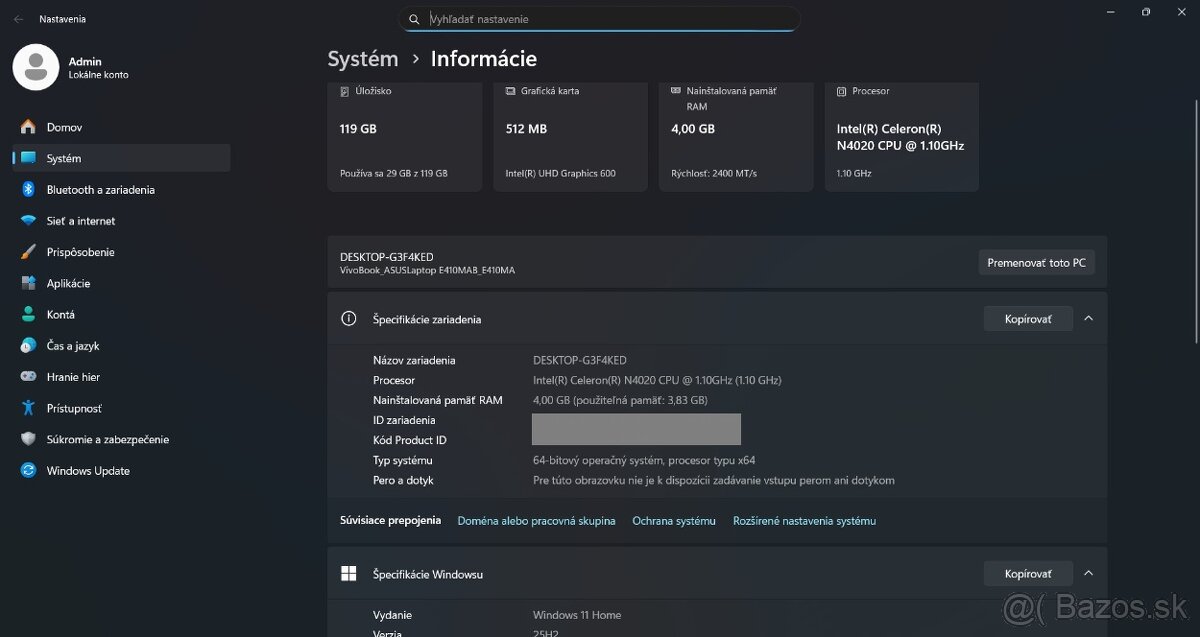Click the 64-bitový operačný systém value
This screenshot has height=637, width=1200.
[x=644, y=460]
